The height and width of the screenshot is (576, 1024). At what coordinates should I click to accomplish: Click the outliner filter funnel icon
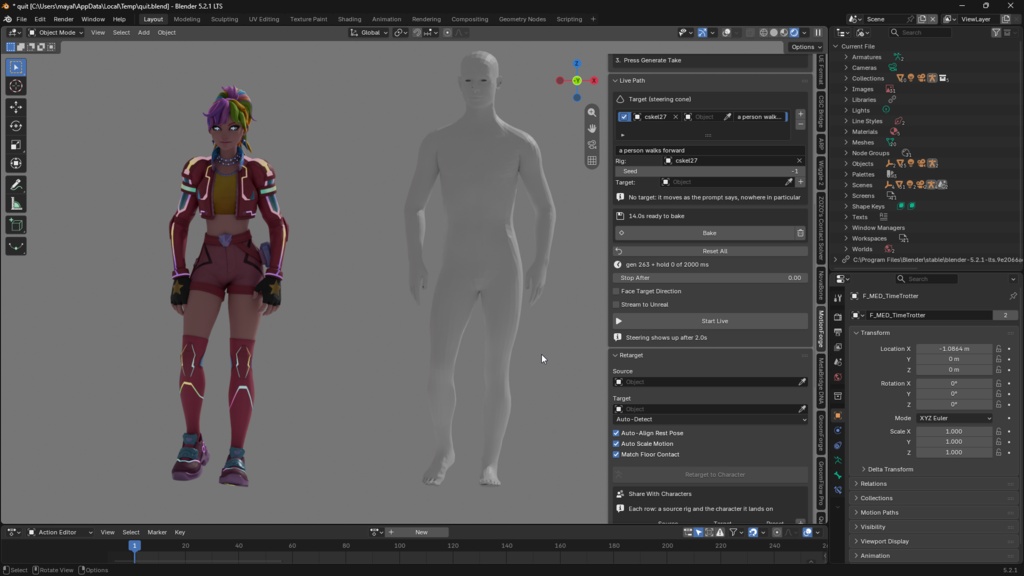[x=996, y=33]
